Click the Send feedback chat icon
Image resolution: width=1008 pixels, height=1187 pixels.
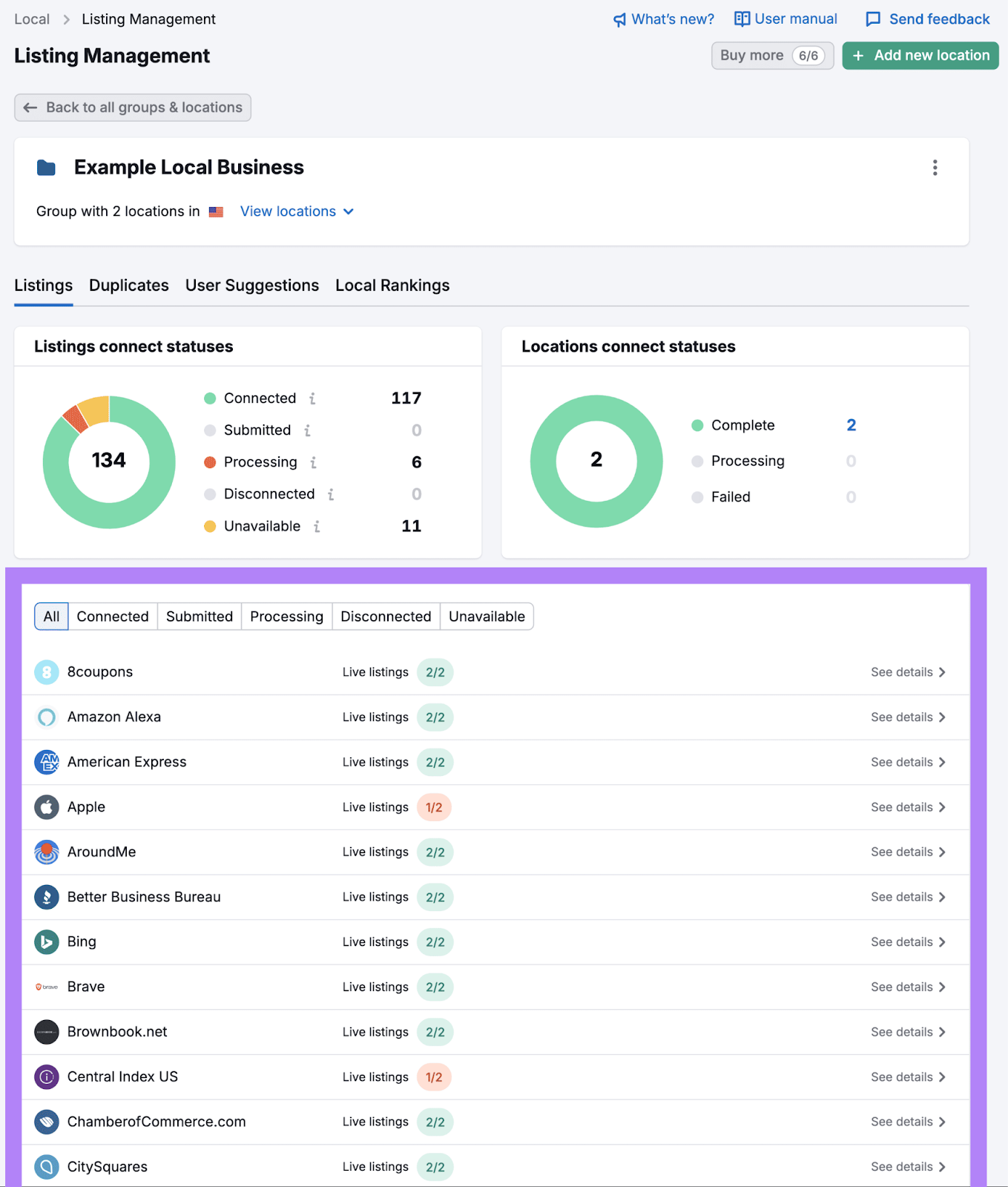click(873, 19)
